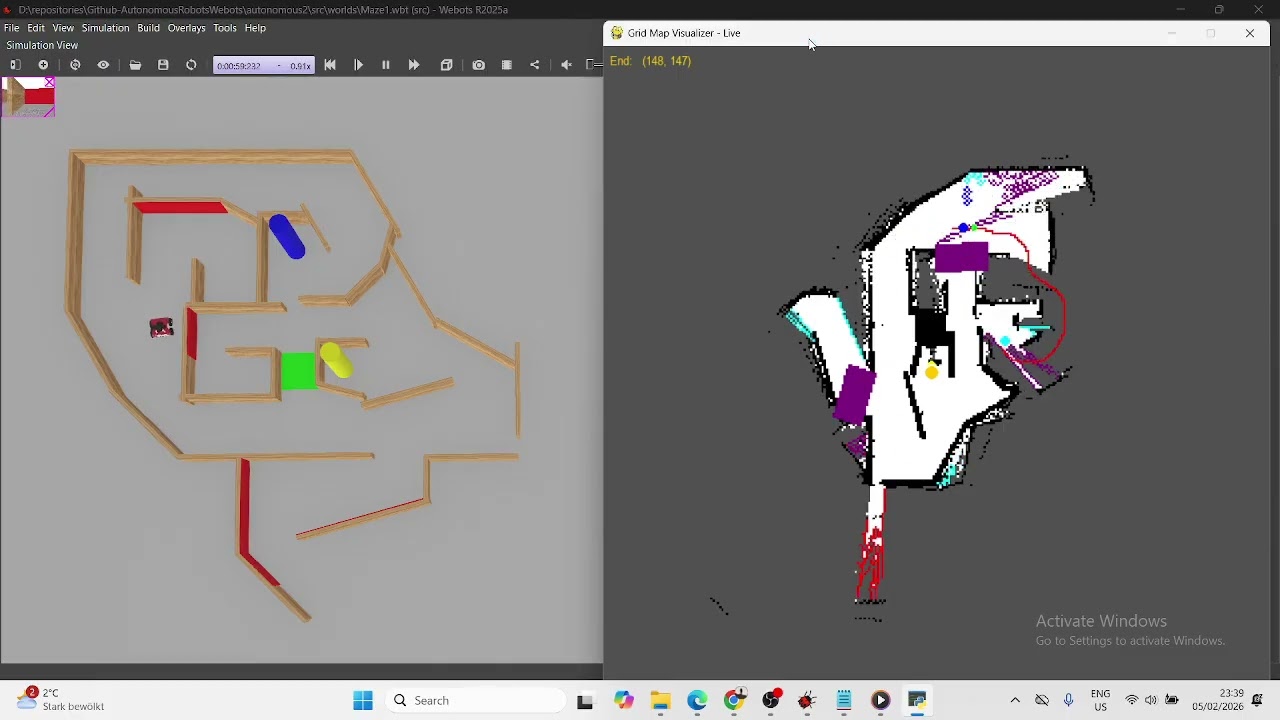Open Wi-Fi network settings tray icon
Screen dimensions: 1280x720
(x=1132, y=701)
